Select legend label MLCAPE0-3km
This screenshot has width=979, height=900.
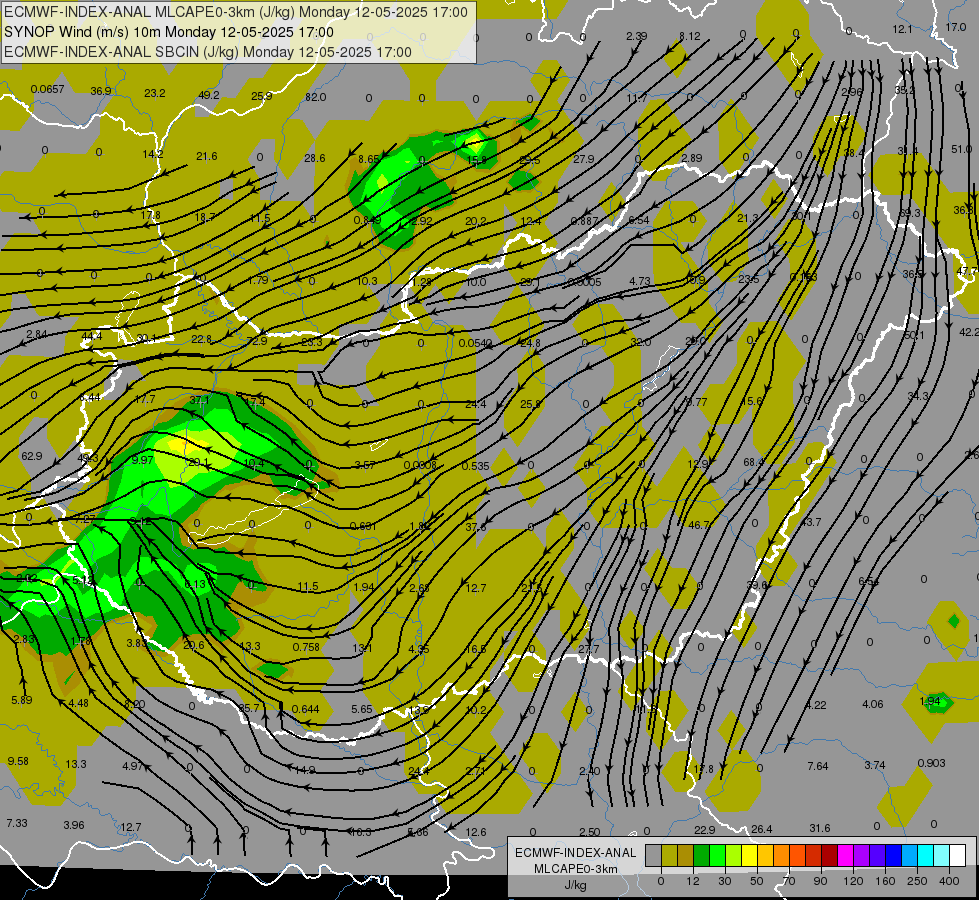[x=576, y=869]
